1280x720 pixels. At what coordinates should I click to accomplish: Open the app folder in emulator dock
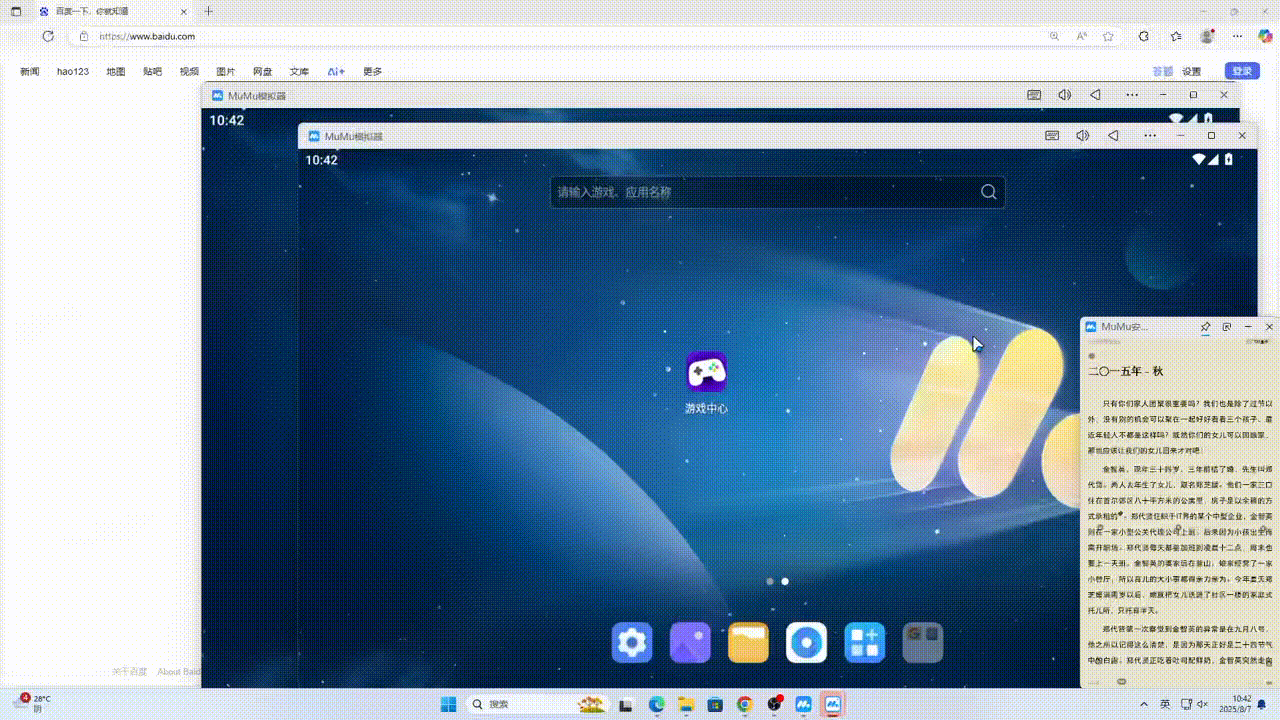pos(923,643)
